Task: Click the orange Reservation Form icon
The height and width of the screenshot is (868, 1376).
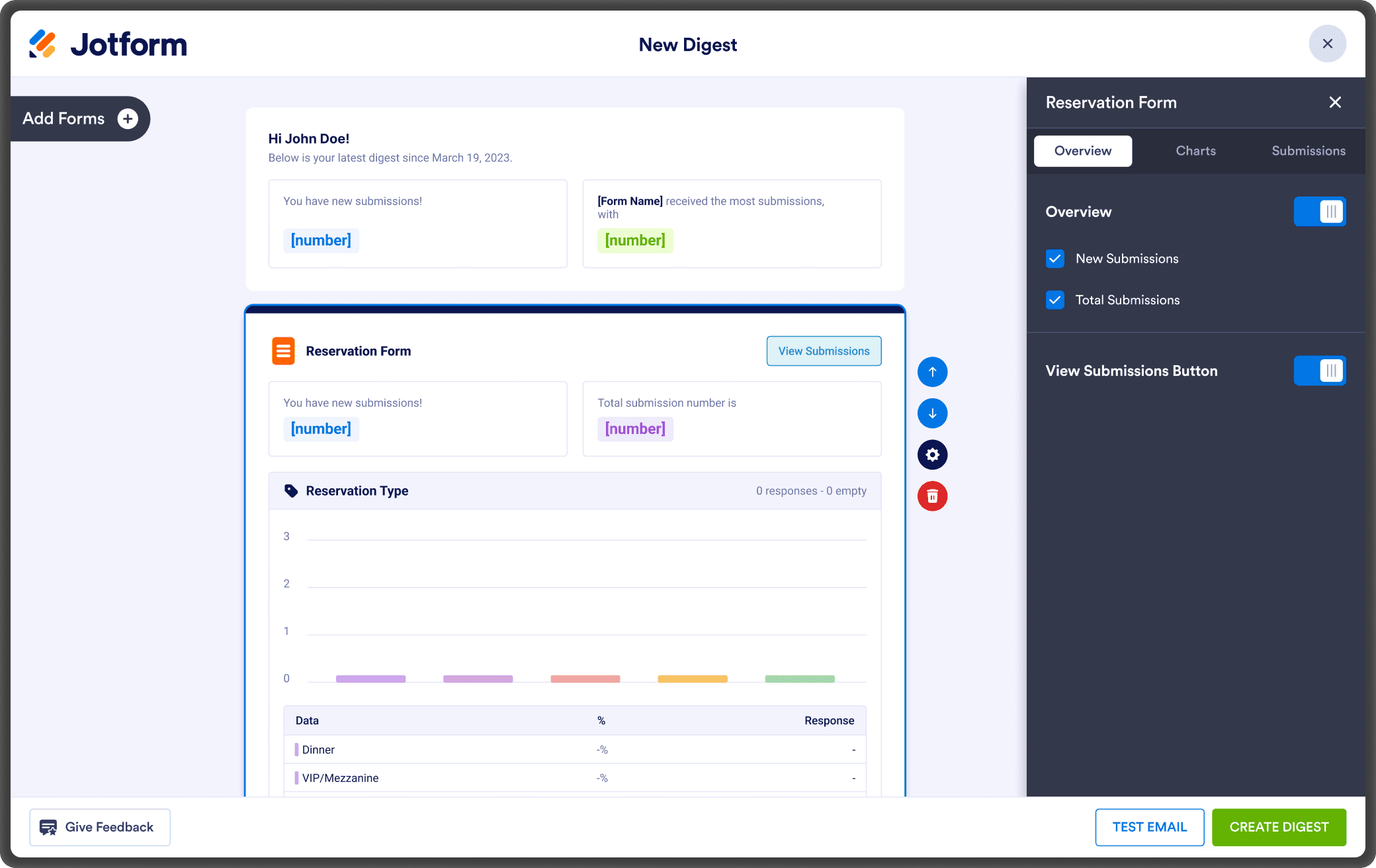Action: coord(283,351)
